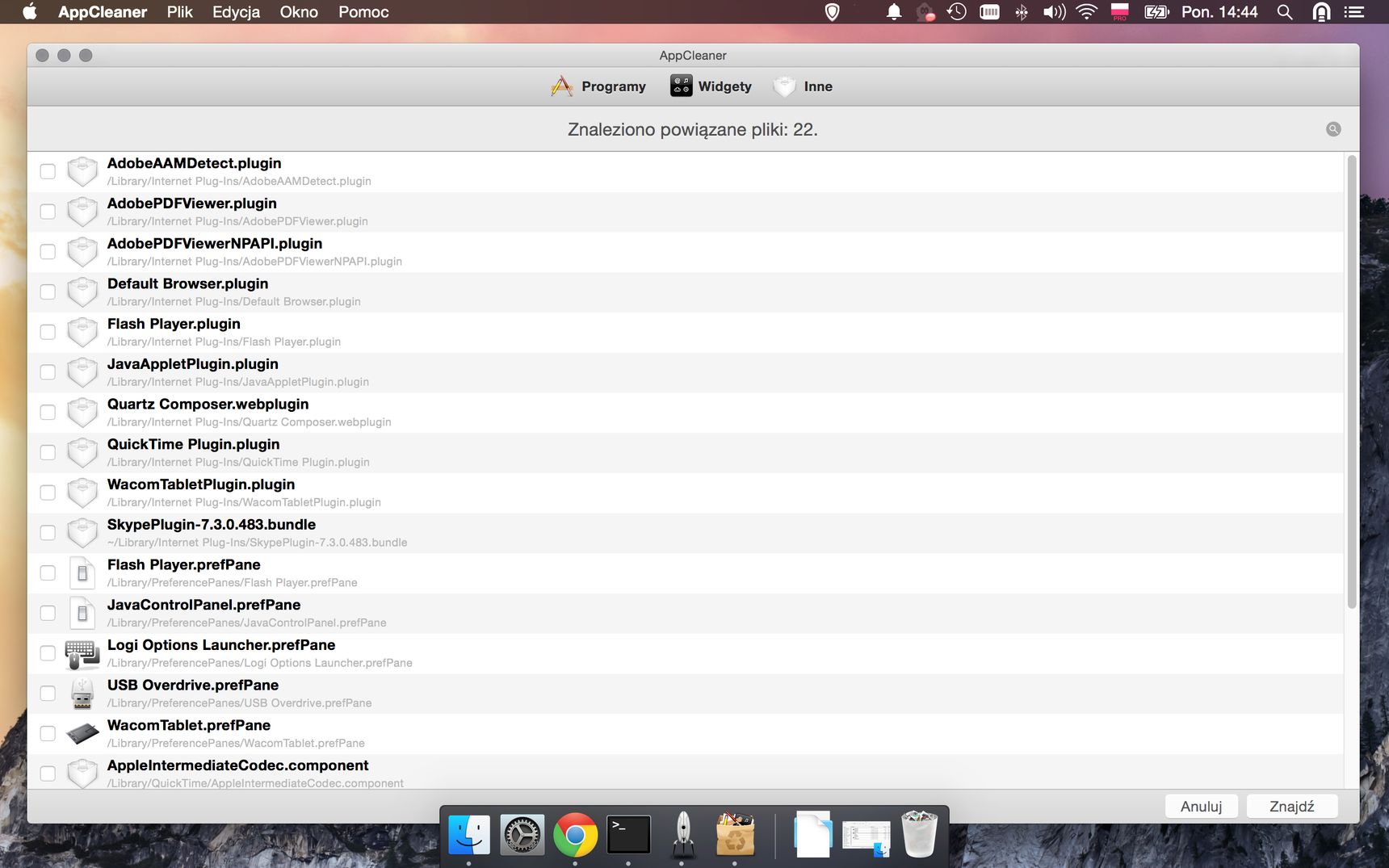The height and width of the screenshot is (868, 1389).
Task: Click the screenshot window thumbnail in Dock
Action: [866, 838]
